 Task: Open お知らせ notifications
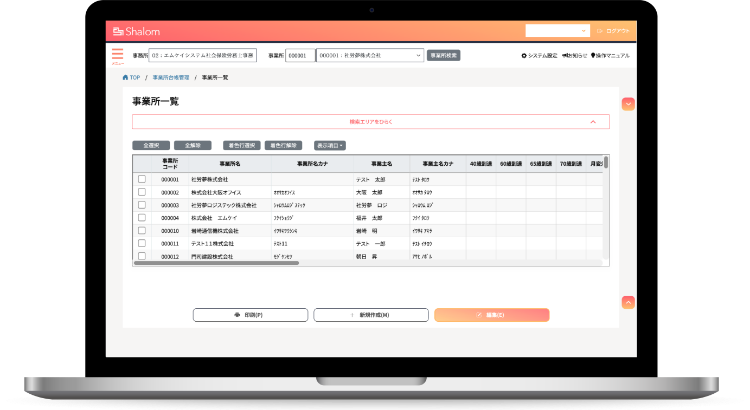574,55
